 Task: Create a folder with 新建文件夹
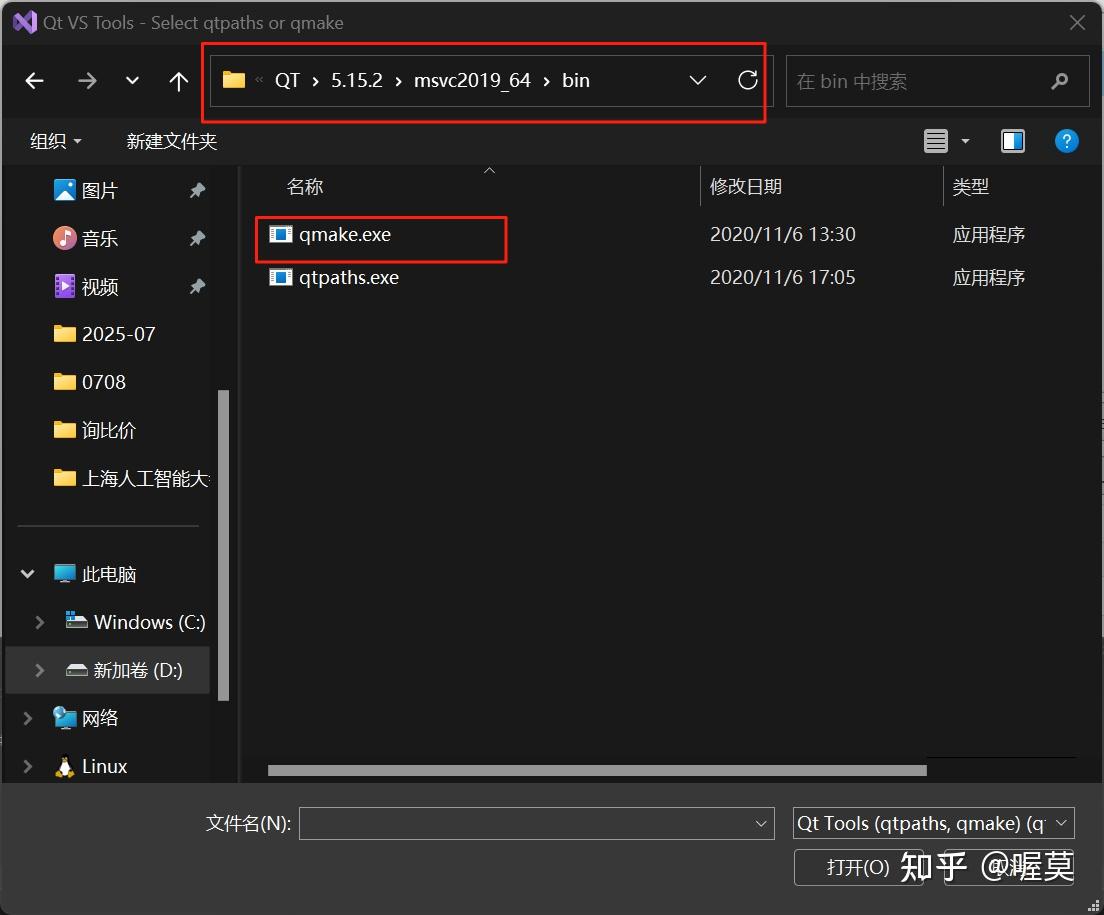171,141
